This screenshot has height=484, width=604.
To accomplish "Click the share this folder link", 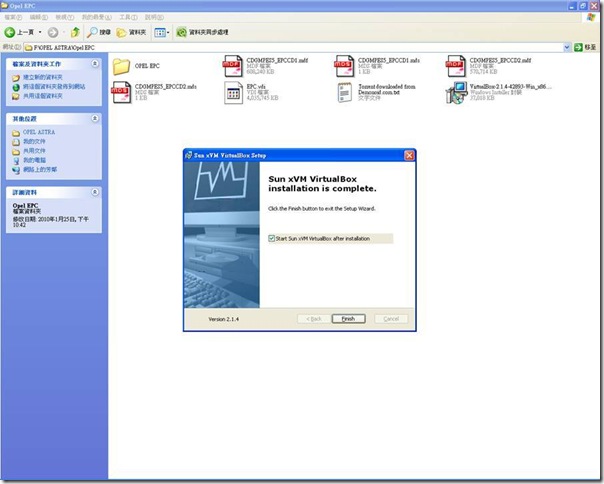I will (x=42, y=96).
